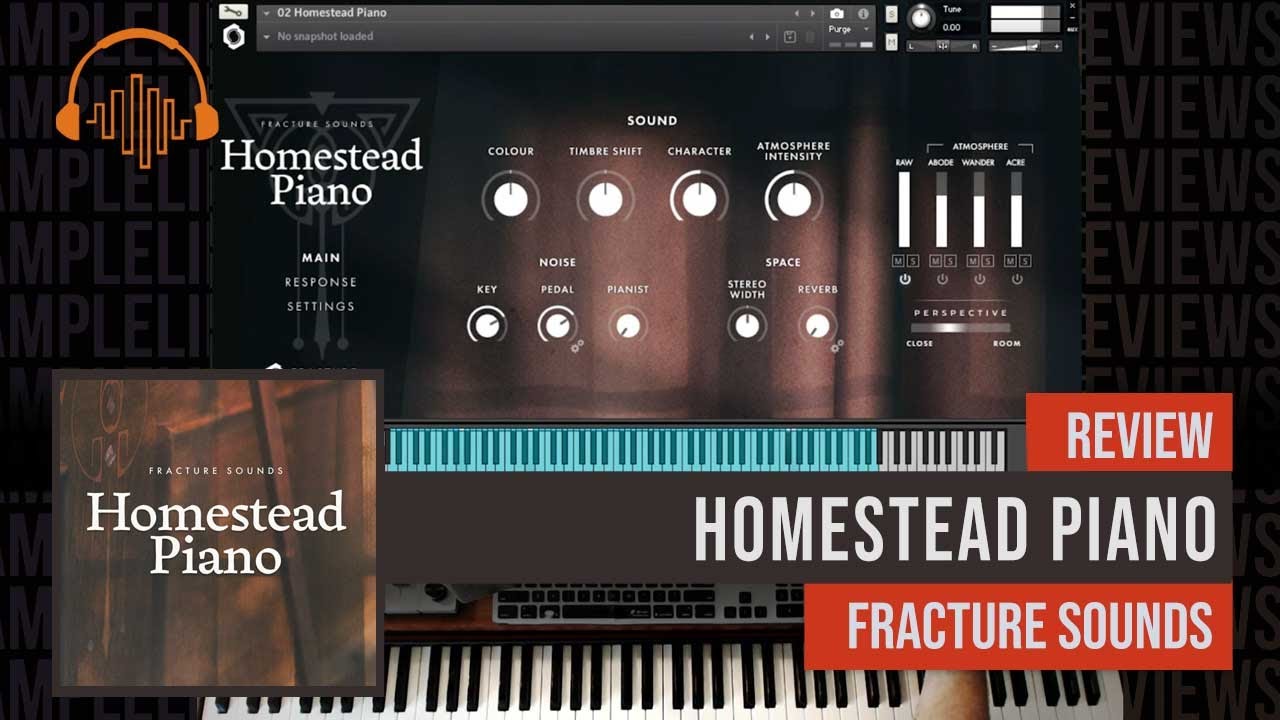This screenshot has height=720, width=1280.
Task: Click the PIANIST noise knob
Action: click(x=628, y=325)
